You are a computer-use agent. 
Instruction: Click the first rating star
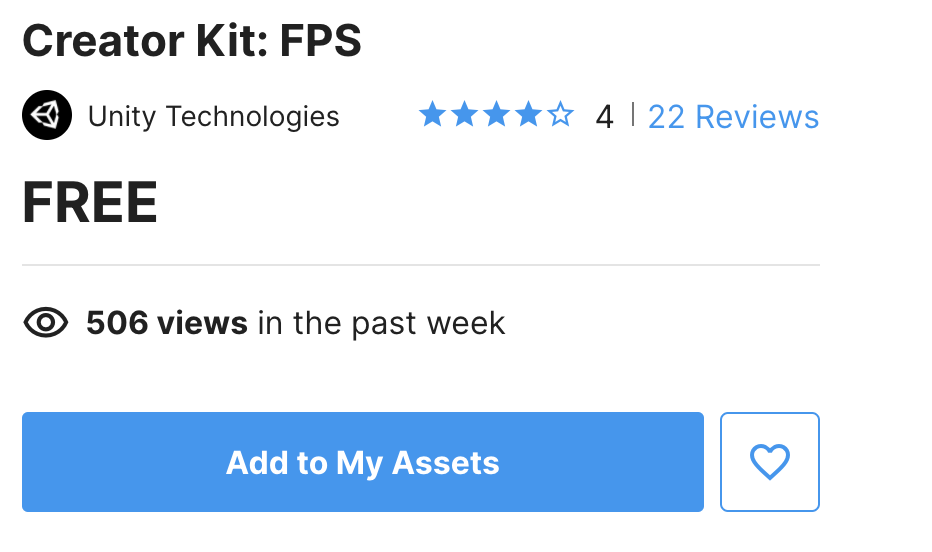click(x=432, y=116)
